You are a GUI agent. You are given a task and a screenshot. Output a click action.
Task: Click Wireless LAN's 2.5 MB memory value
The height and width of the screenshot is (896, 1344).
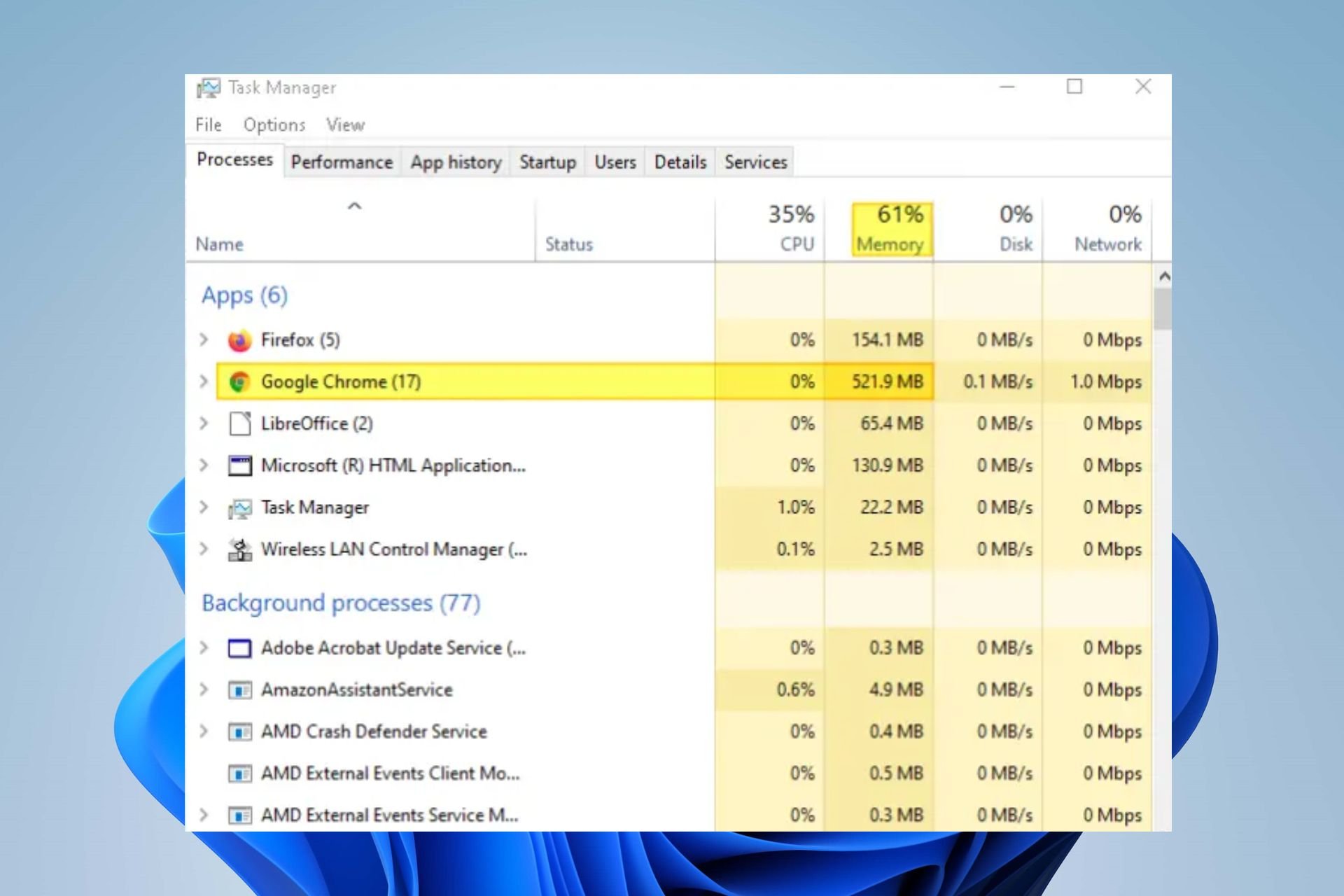pyautogui.click(x=896, y=549)
